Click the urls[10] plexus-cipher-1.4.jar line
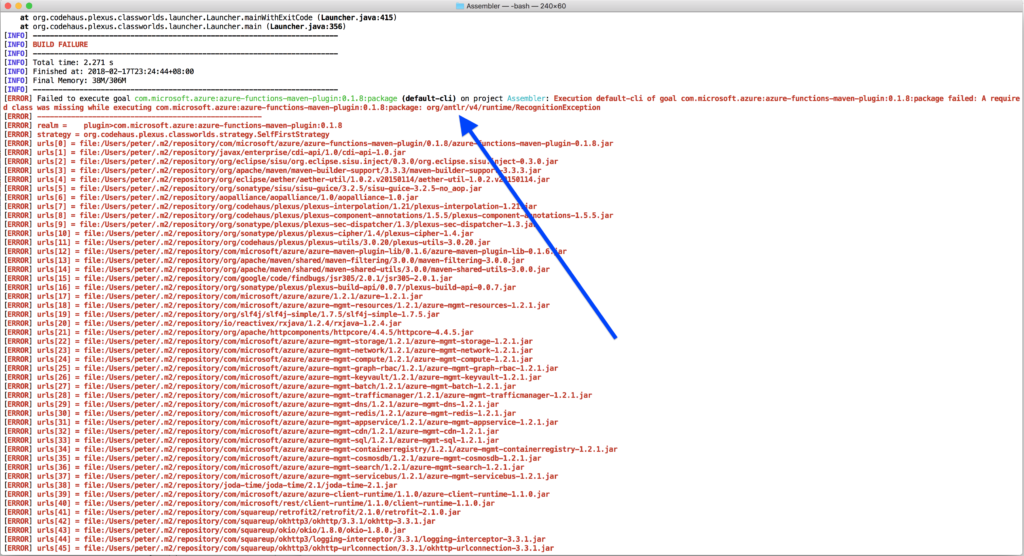This screenshot has width=1024, height=556. pos(238,233)
